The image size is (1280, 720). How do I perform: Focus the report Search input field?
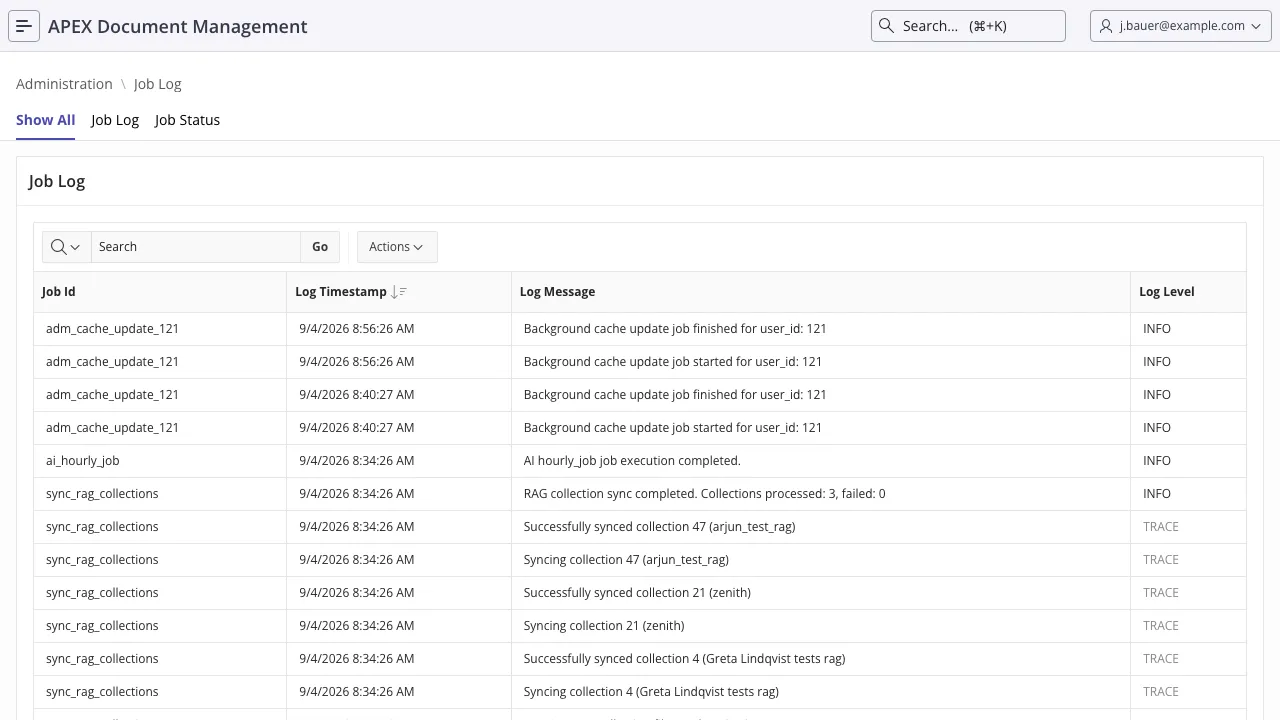click(196, 247)
